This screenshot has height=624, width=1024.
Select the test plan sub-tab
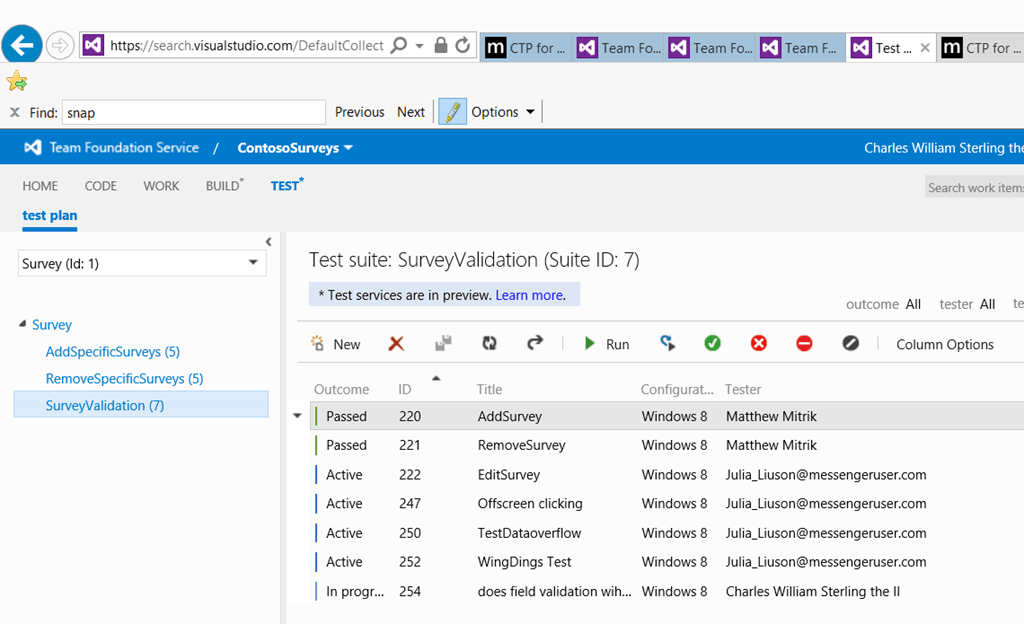click(x=50, y=215)
